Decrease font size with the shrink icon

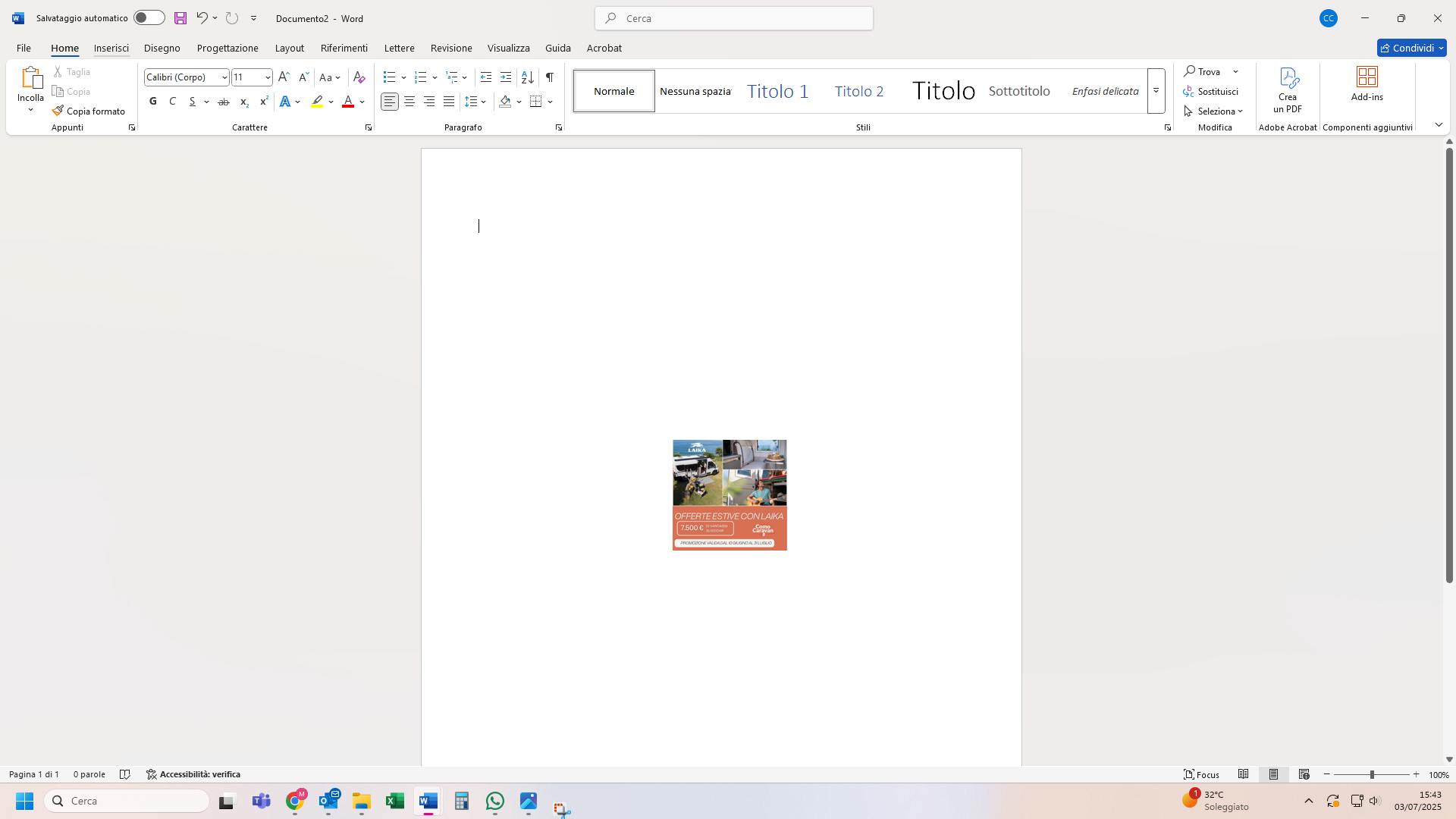pos(303,77)
